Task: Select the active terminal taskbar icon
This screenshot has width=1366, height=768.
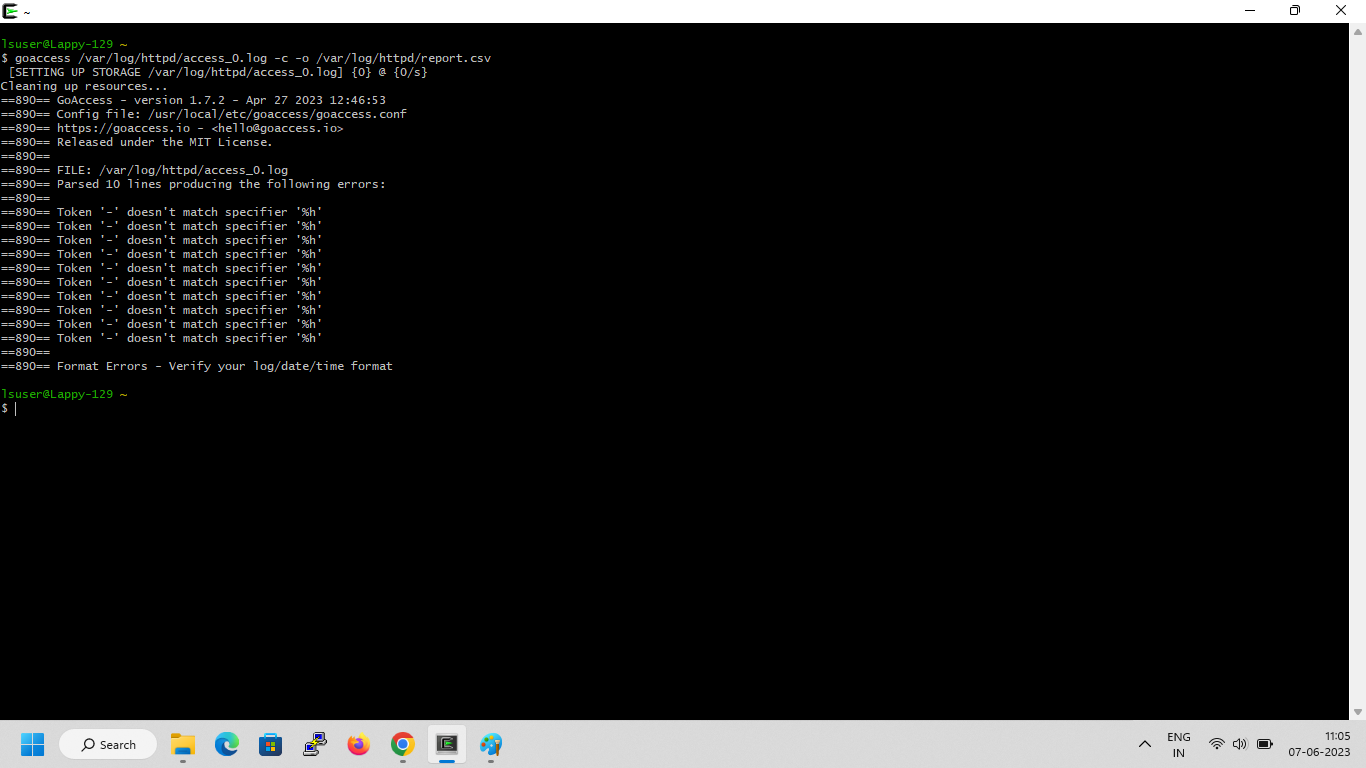Action: point(446,744)
